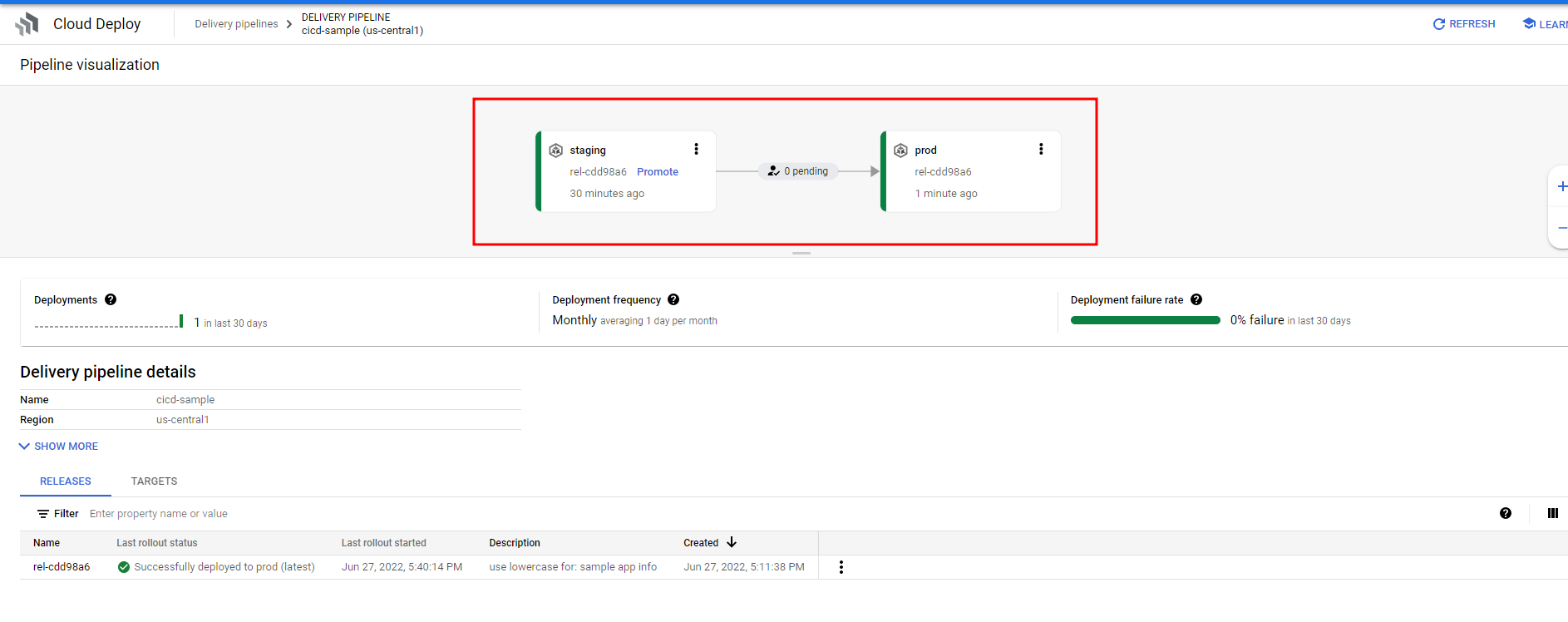This screenshot has height=622, width=1568.
Task: Click the 'Monthly' deployment frequency text
Action: 574,320
